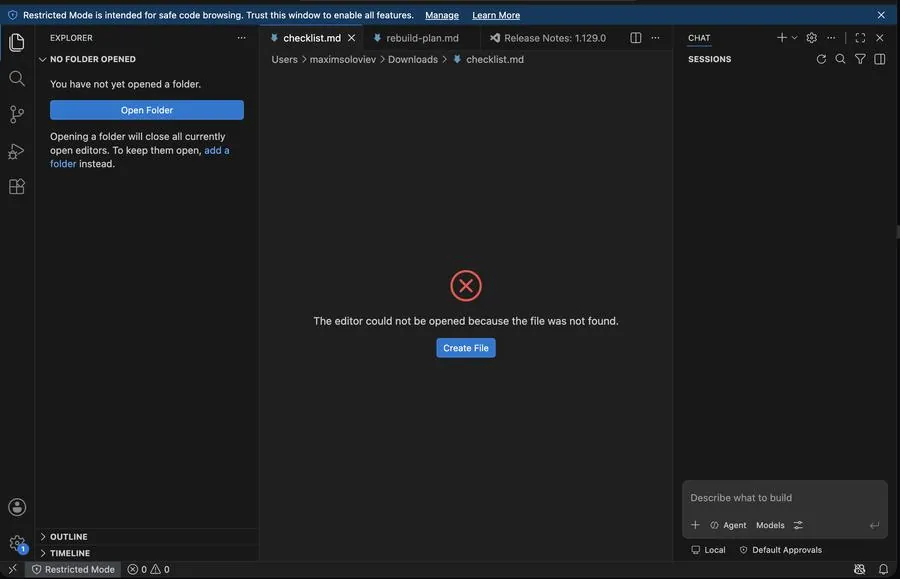Open the Models picker
The height and width of the screenshot is (579, 900).
[x=770, y=525]
